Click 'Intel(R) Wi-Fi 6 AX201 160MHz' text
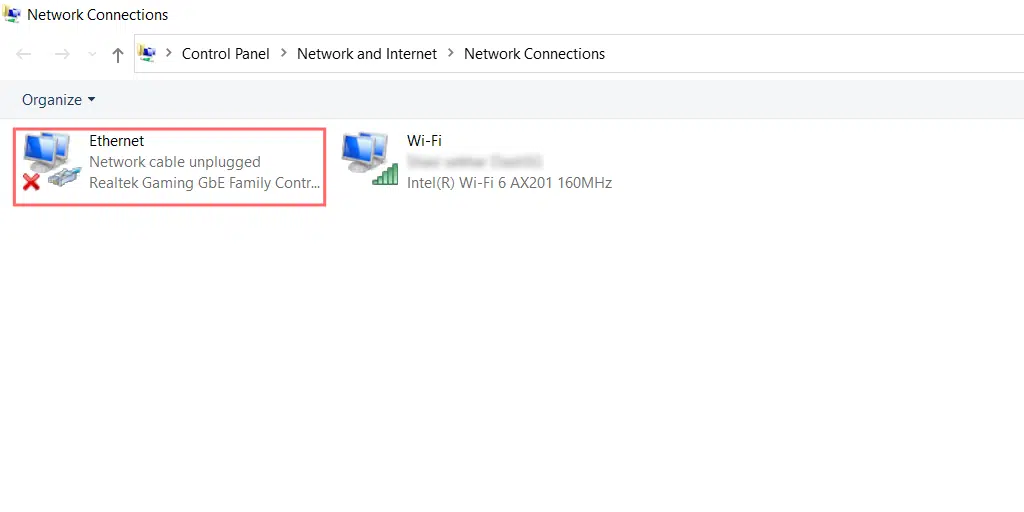Viewport: 1024px width, 512px height. pos(509,182)
